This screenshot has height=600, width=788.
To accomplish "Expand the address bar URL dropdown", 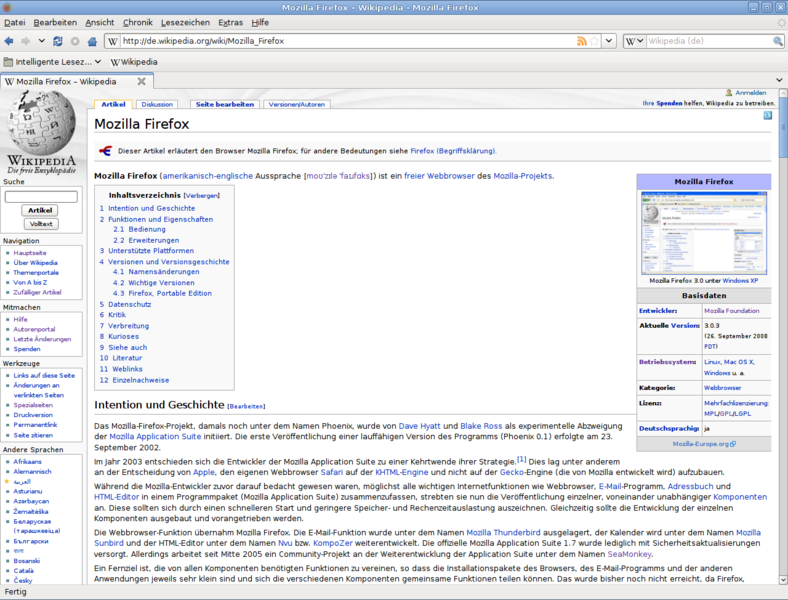I will coord(609,41).
